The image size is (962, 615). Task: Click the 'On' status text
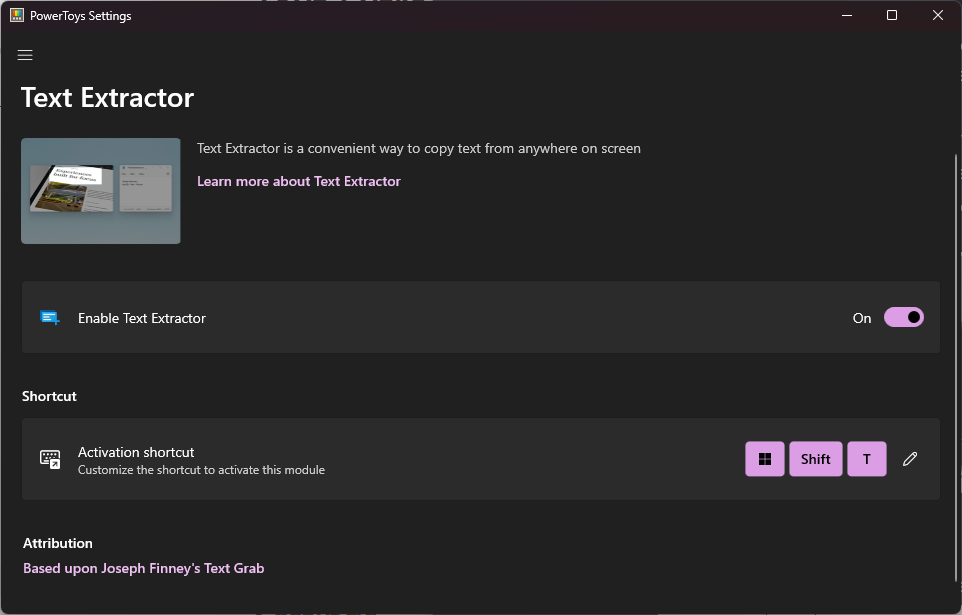862,318
